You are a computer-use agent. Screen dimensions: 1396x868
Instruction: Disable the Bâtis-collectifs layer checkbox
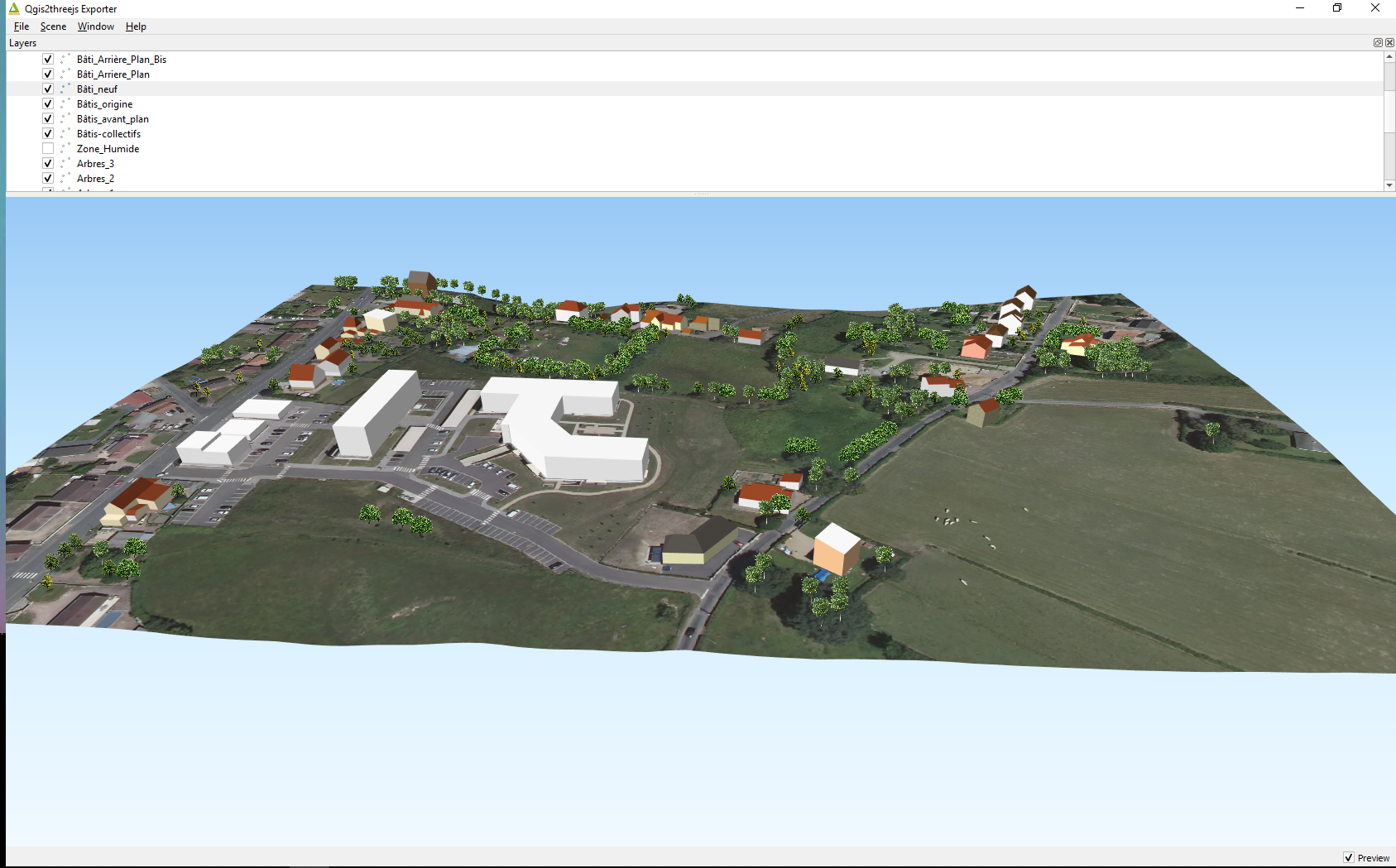[x=48, y=134]
